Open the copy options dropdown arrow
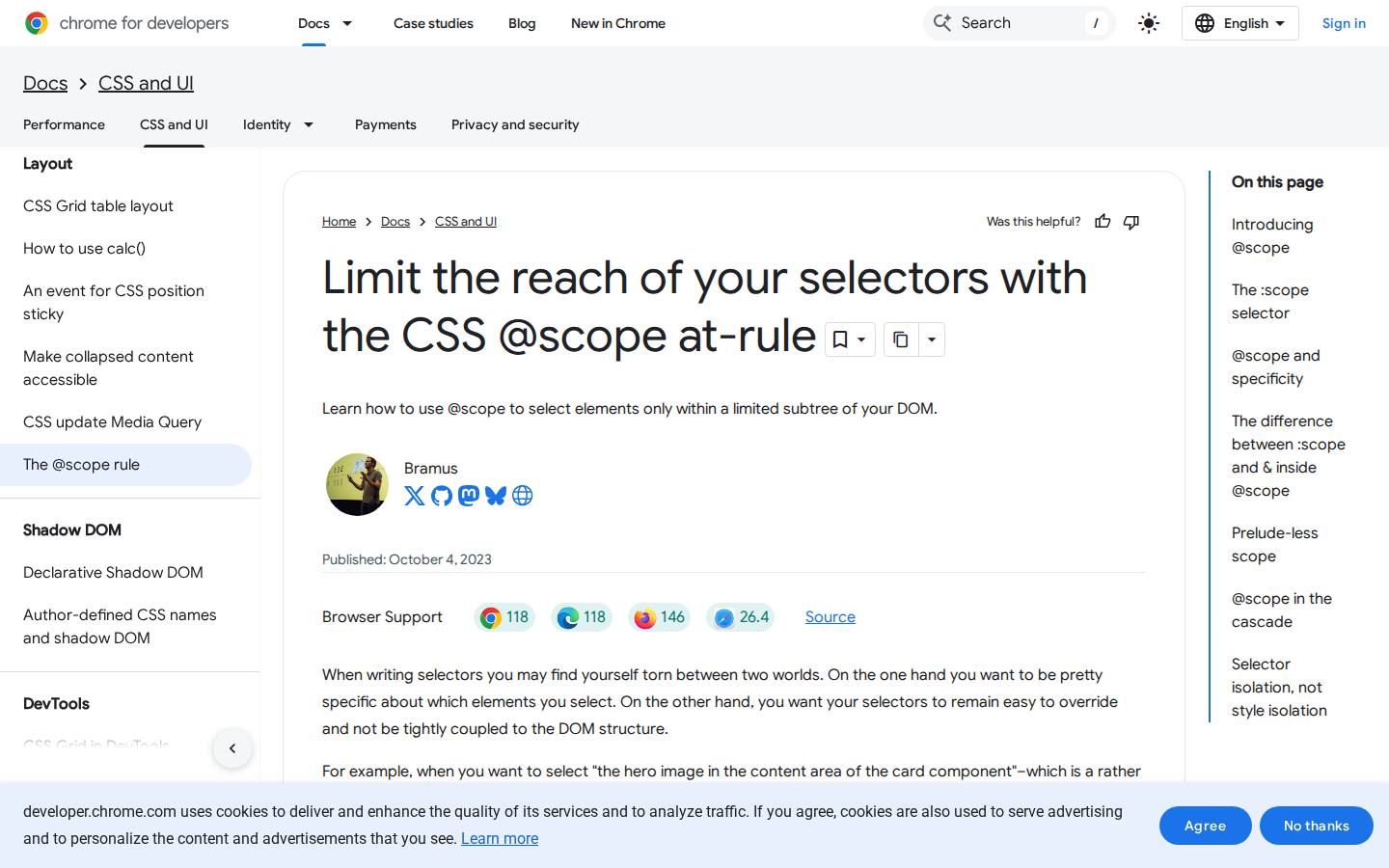1389x868 pixels. (x=932, y=339)
